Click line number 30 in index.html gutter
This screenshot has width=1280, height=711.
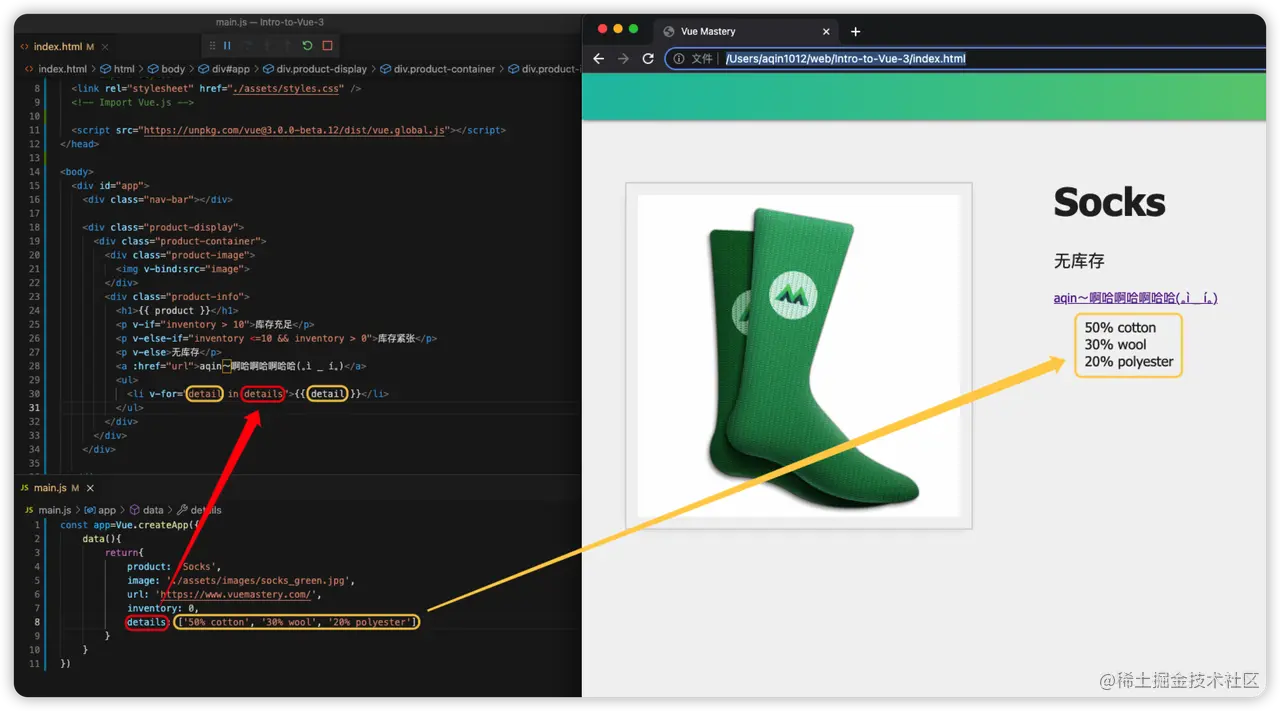click(x=34, y=394)
